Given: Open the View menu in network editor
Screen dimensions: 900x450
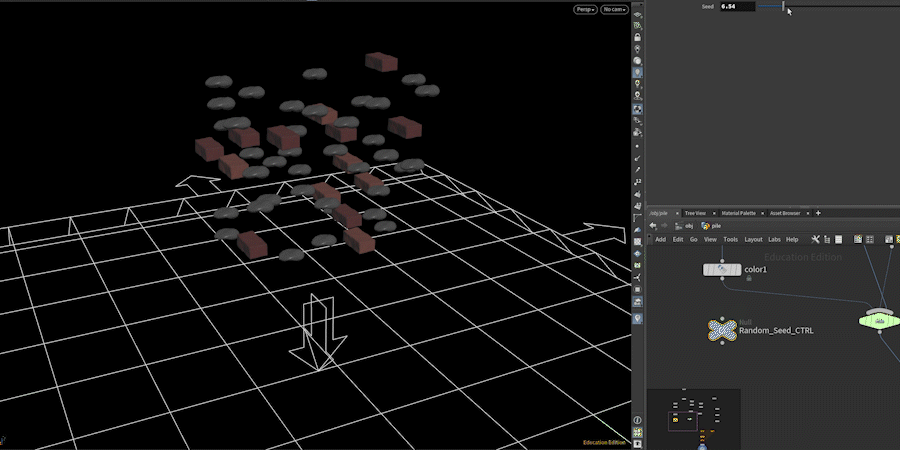Looking at the screenshot, I should coord(710,239).
